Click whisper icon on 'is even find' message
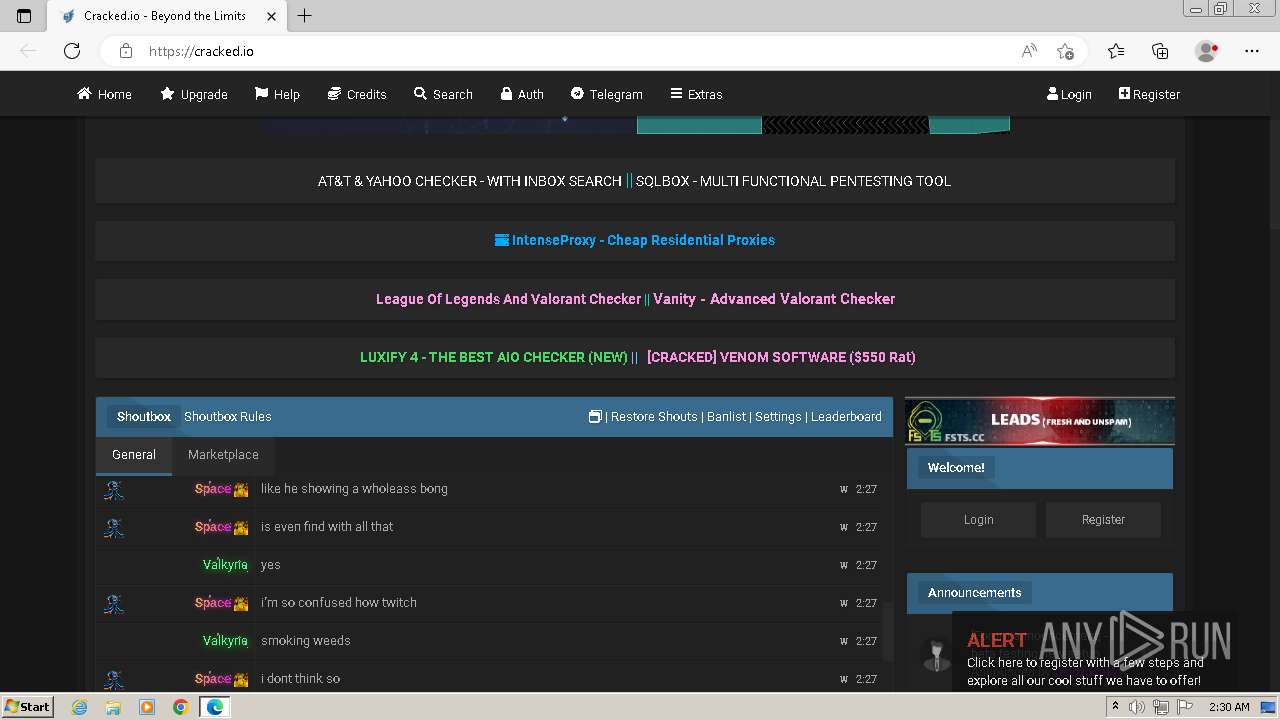This screenshot has height=720, width=1280. [844, 527]
